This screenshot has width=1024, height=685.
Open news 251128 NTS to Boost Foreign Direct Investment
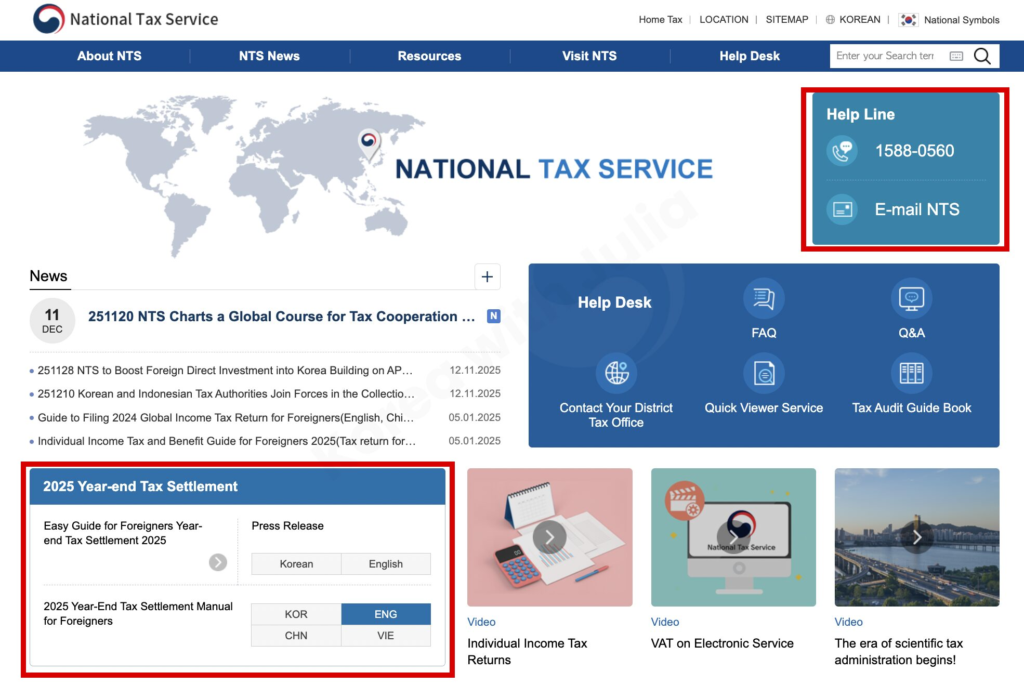click(x=225, y=370)
